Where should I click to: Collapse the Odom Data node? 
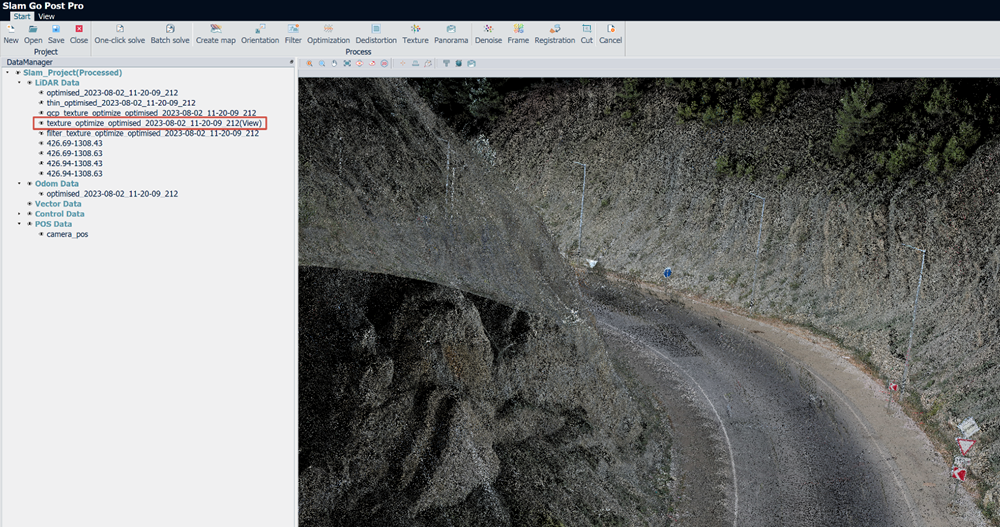(x=19, y=184)
